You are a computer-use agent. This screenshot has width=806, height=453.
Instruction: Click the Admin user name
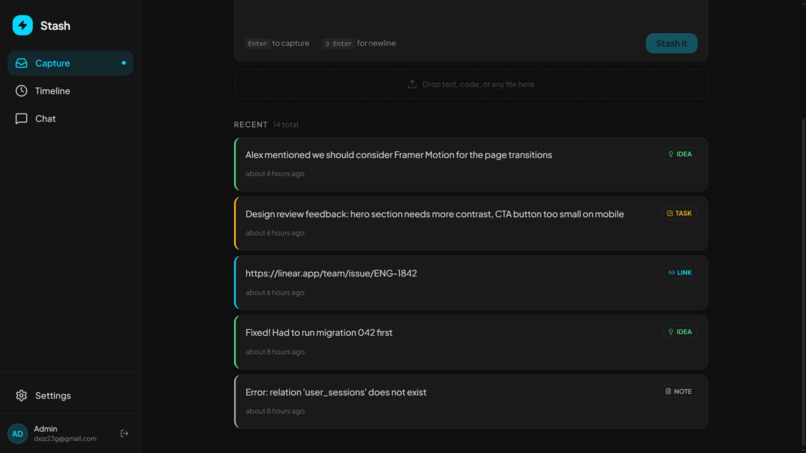[45, 429]
